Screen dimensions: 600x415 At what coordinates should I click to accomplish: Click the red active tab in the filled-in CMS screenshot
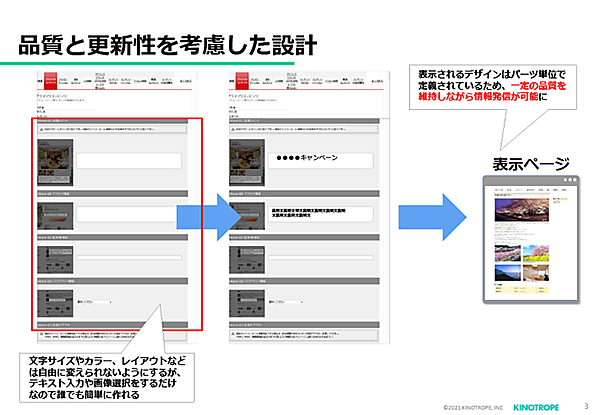[x=242, y=80]
